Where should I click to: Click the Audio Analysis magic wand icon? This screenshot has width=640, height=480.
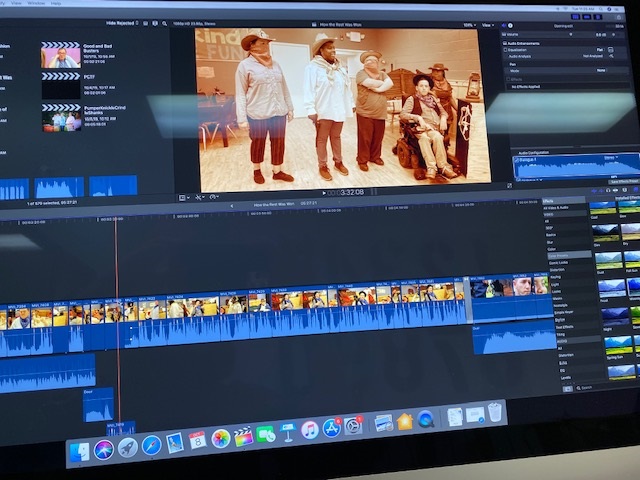click(611, 56)
